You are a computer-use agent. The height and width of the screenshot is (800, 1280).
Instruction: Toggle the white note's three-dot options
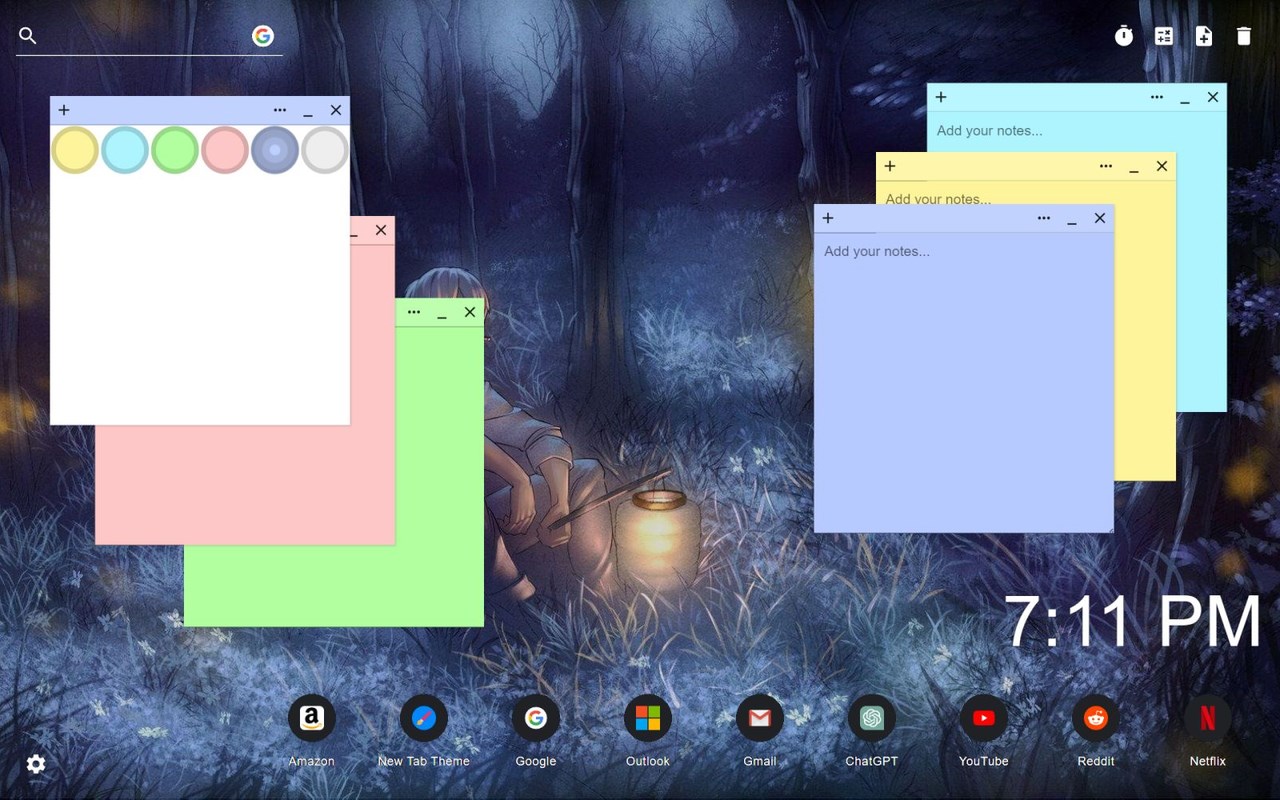(x=280, y=110)
